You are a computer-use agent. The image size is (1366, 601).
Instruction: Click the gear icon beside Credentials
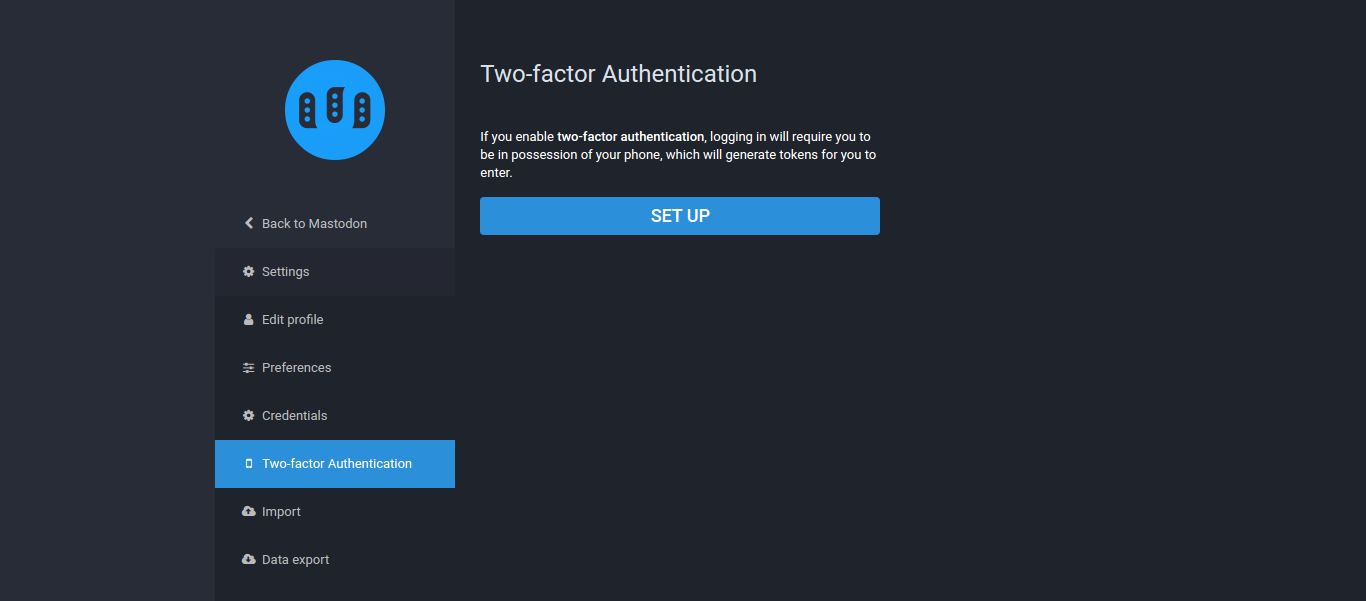(x=249, y=415)
